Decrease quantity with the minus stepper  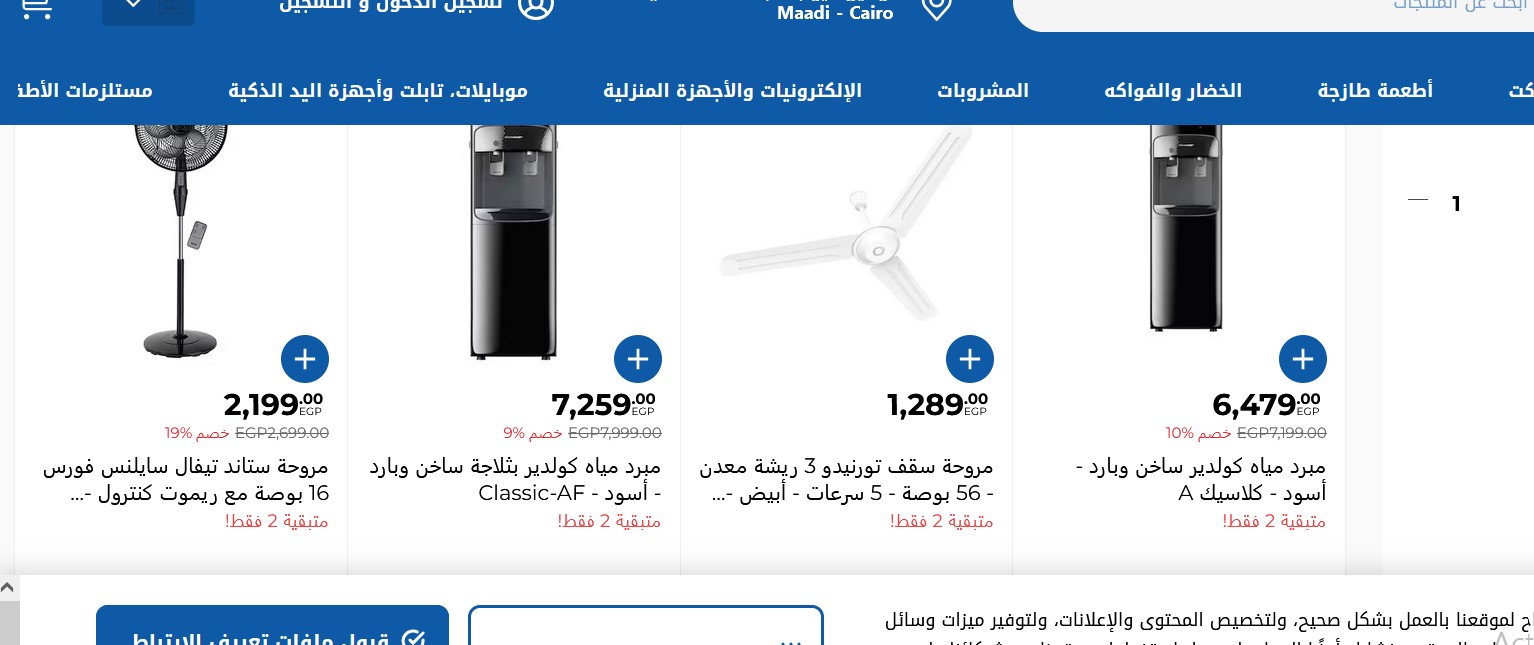pyautogui.click(x=1417, y=200)
